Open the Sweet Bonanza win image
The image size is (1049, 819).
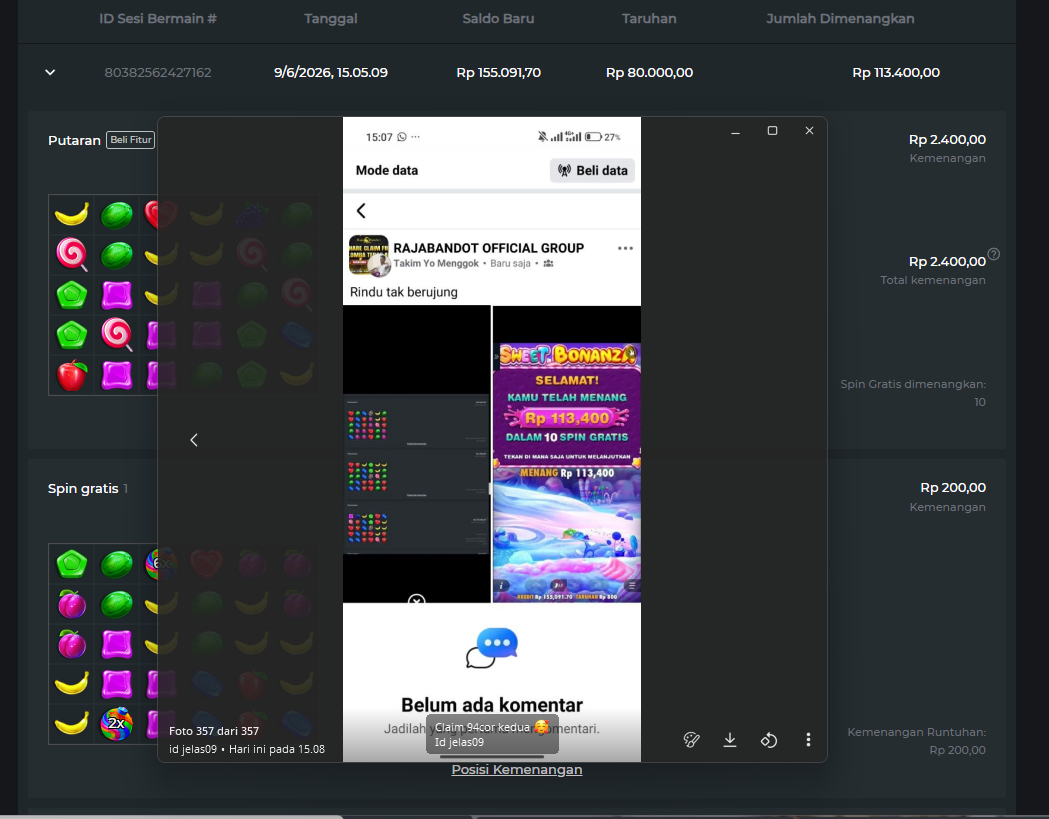pyautogui.click(x=567, y=454)
